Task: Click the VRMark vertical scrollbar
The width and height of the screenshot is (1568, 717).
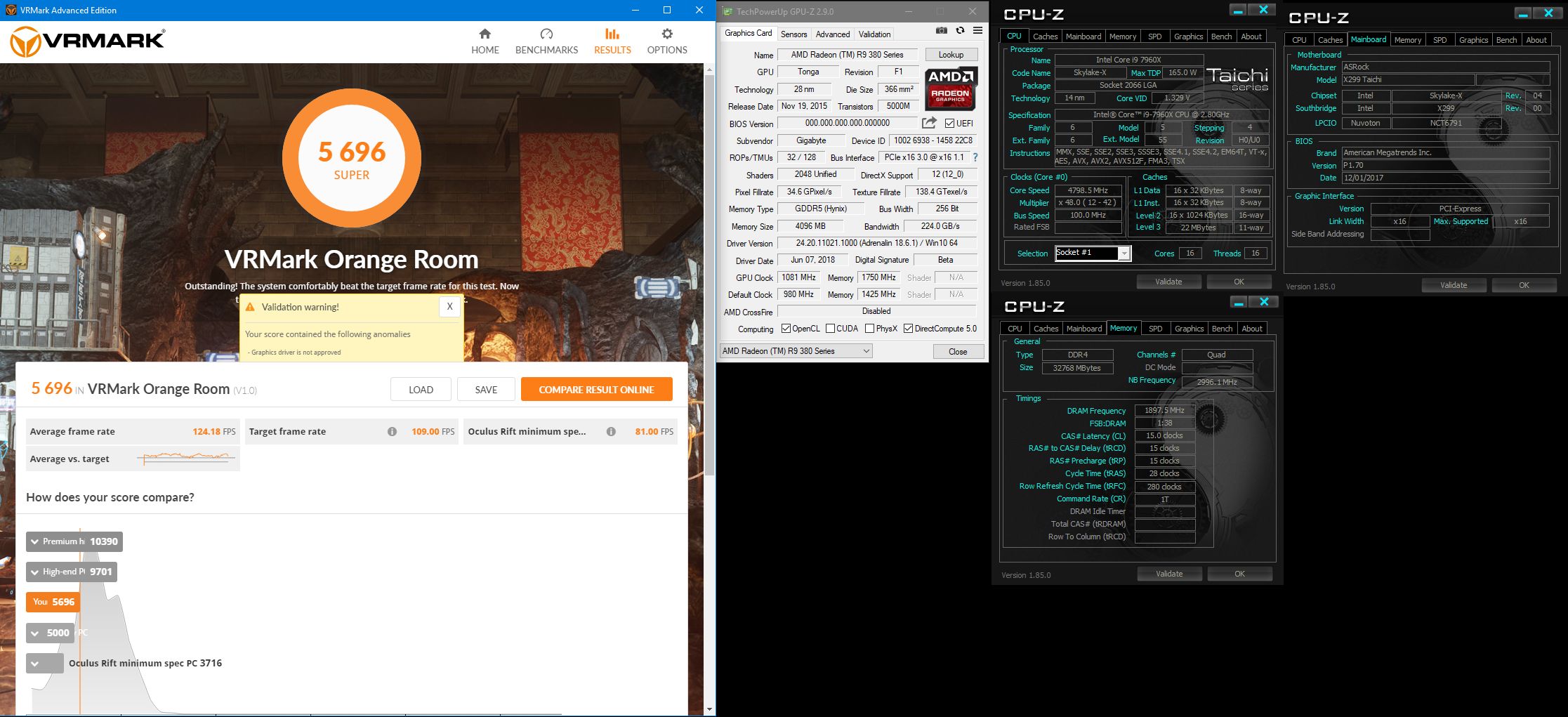Action: 709,274
